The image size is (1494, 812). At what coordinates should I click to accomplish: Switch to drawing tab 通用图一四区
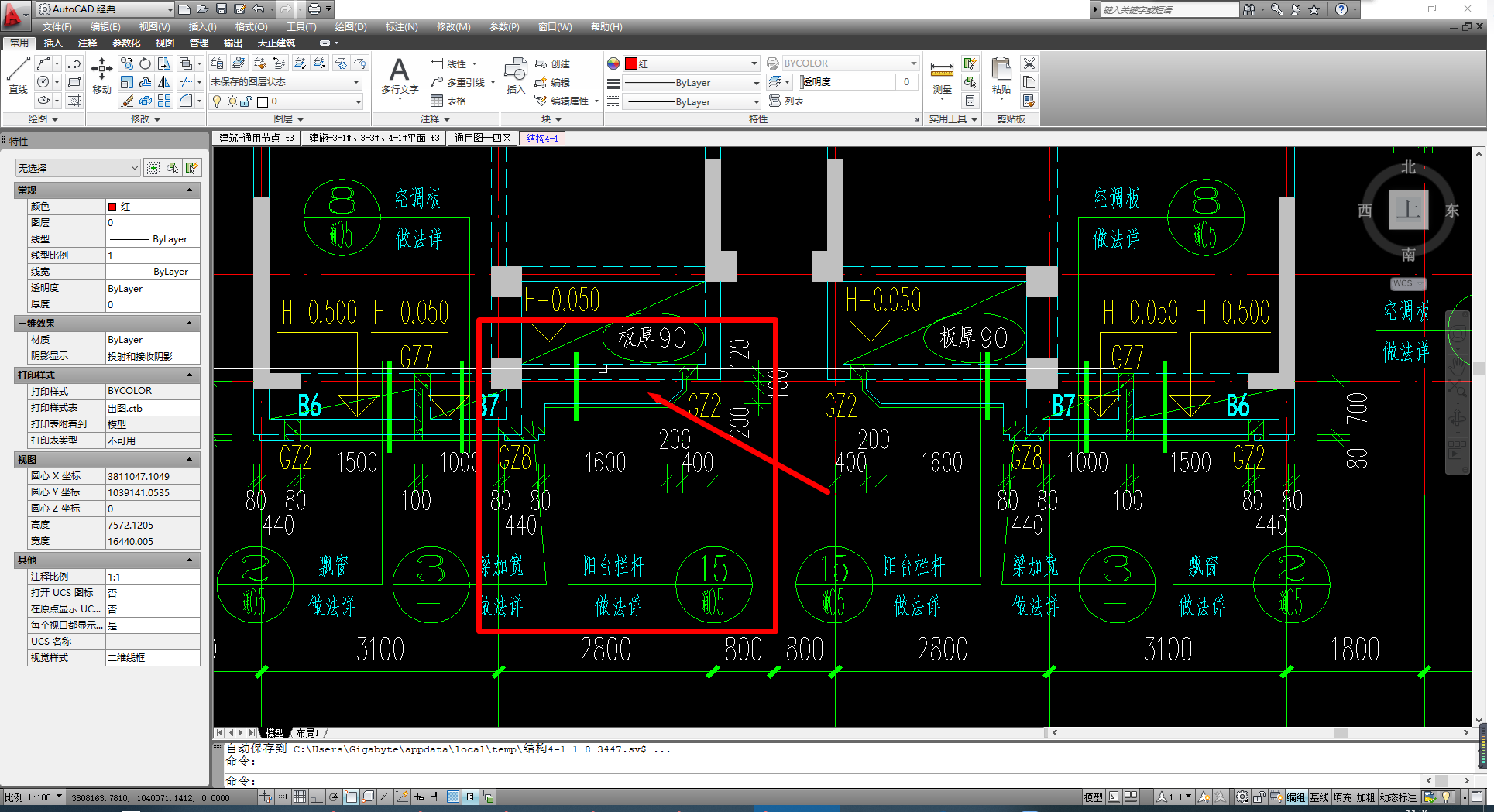483,138
